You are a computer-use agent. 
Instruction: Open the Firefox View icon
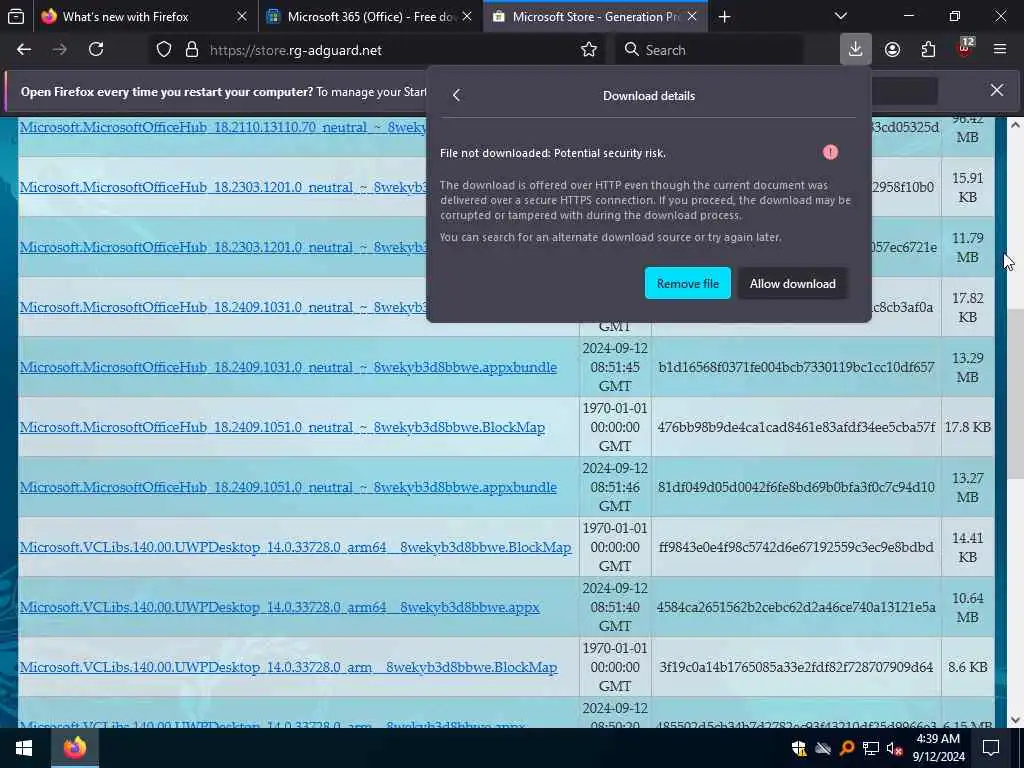coord(16,17)
